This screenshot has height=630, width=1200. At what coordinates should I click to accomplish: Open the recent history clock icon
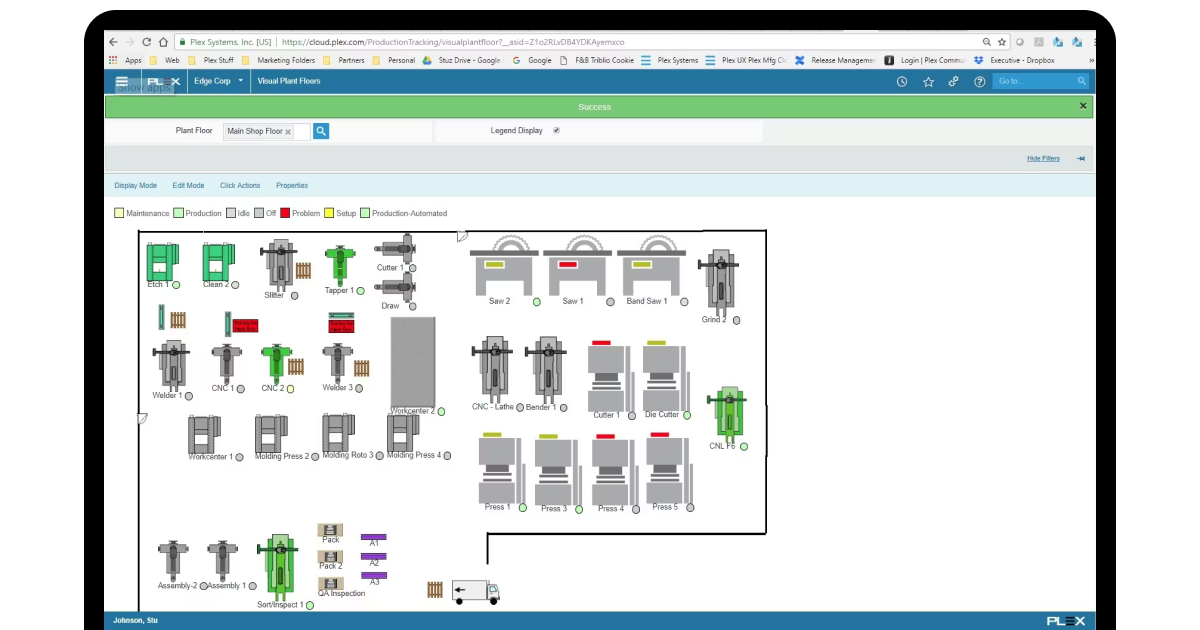tap(902, 81)
